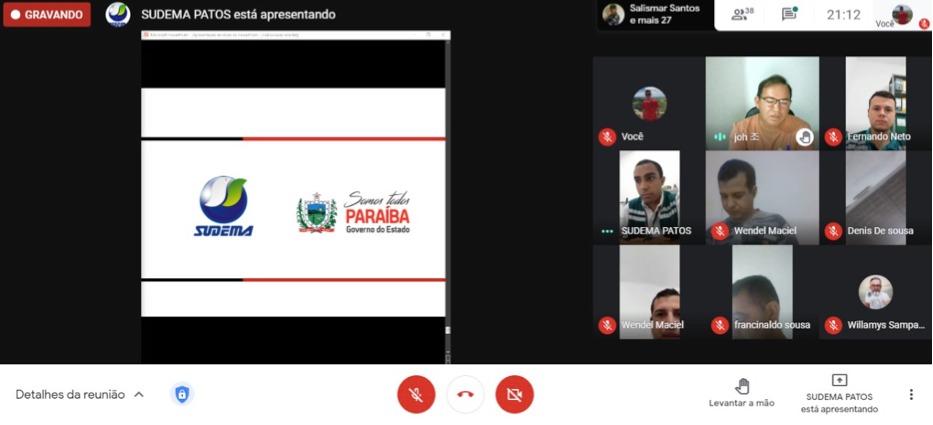Open the participants list icon
933x425 pixels.
741,15
